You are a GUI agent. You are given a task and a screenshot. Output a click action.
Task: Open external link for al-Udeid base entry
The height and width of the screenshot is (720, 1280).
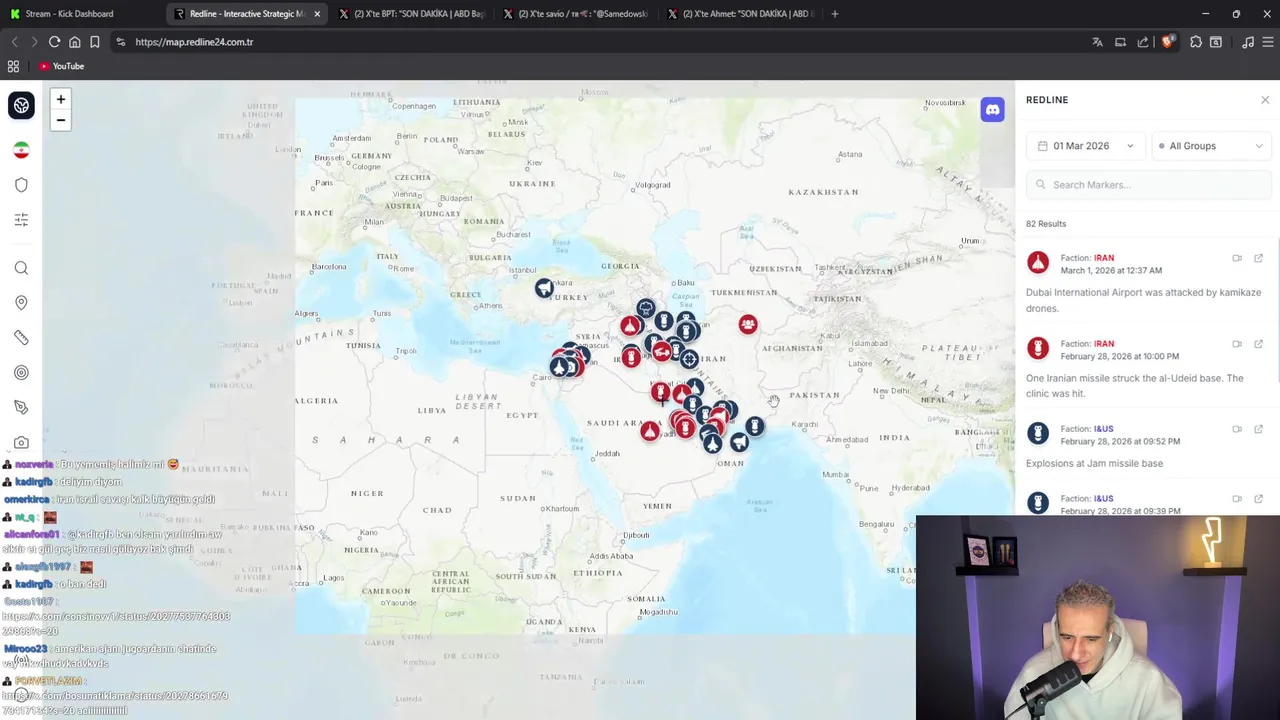tap(1258, 344)
